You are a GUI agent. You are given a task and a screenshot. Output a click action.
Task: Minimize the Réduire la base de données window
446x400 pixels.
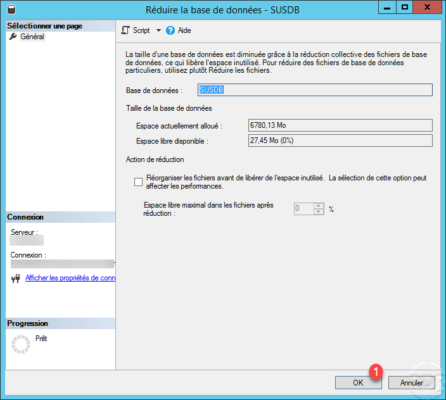pyautogui.click(x=387, y=8)
